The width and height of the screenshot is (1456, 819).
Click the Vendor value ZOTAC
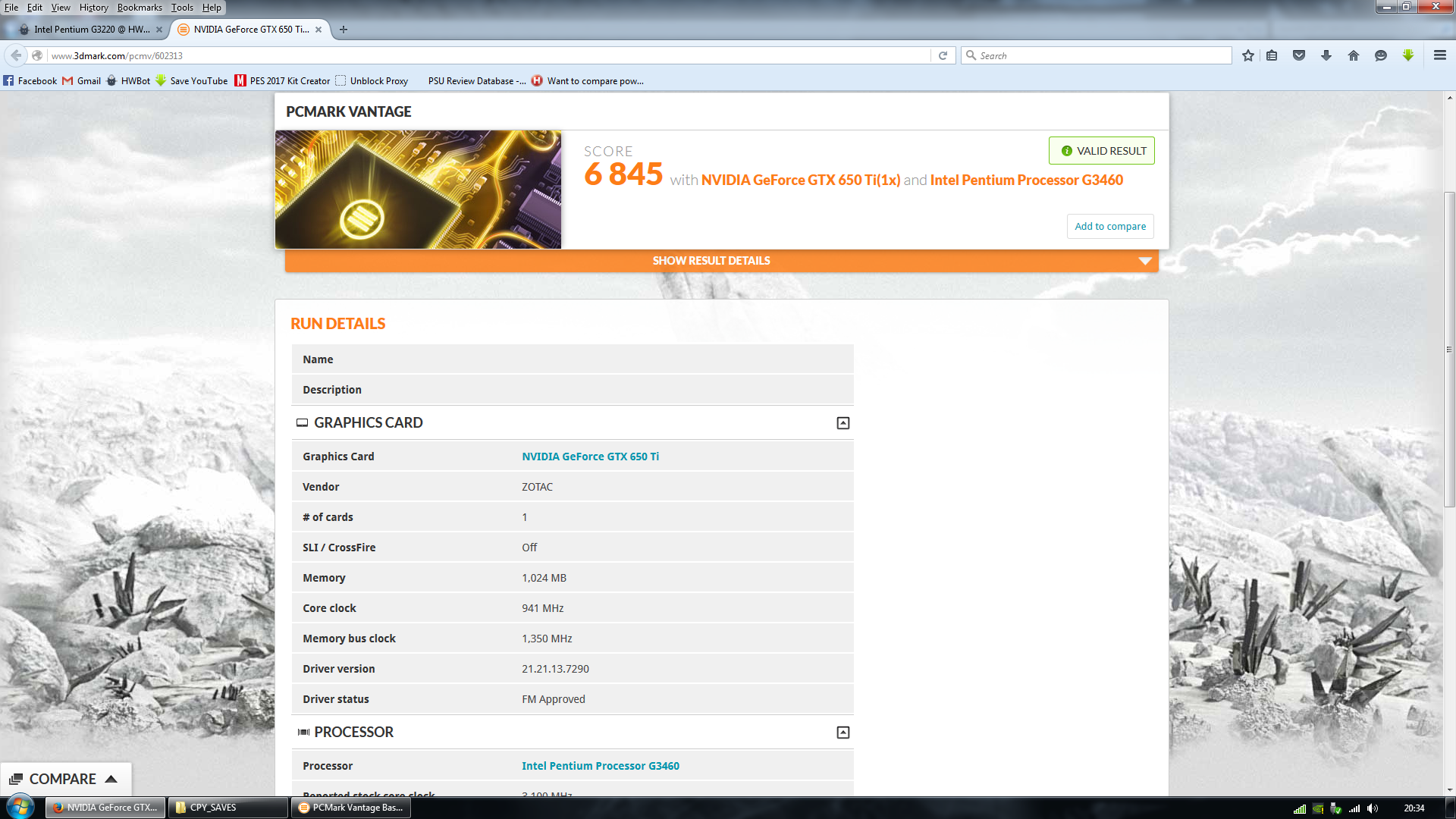537,487
